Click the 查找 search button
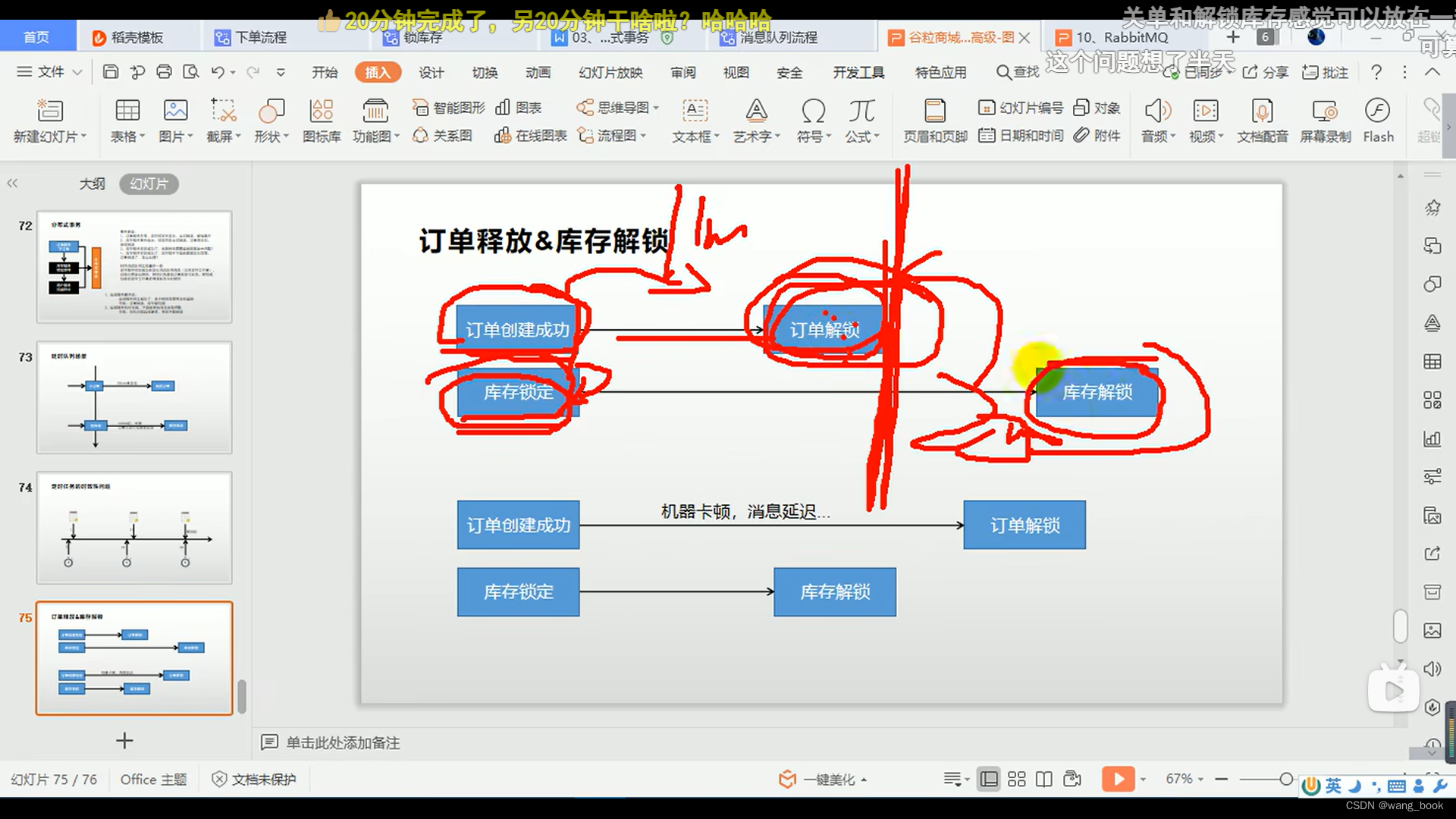This screenshot has width=1456, height=819. coord(1018,72)
